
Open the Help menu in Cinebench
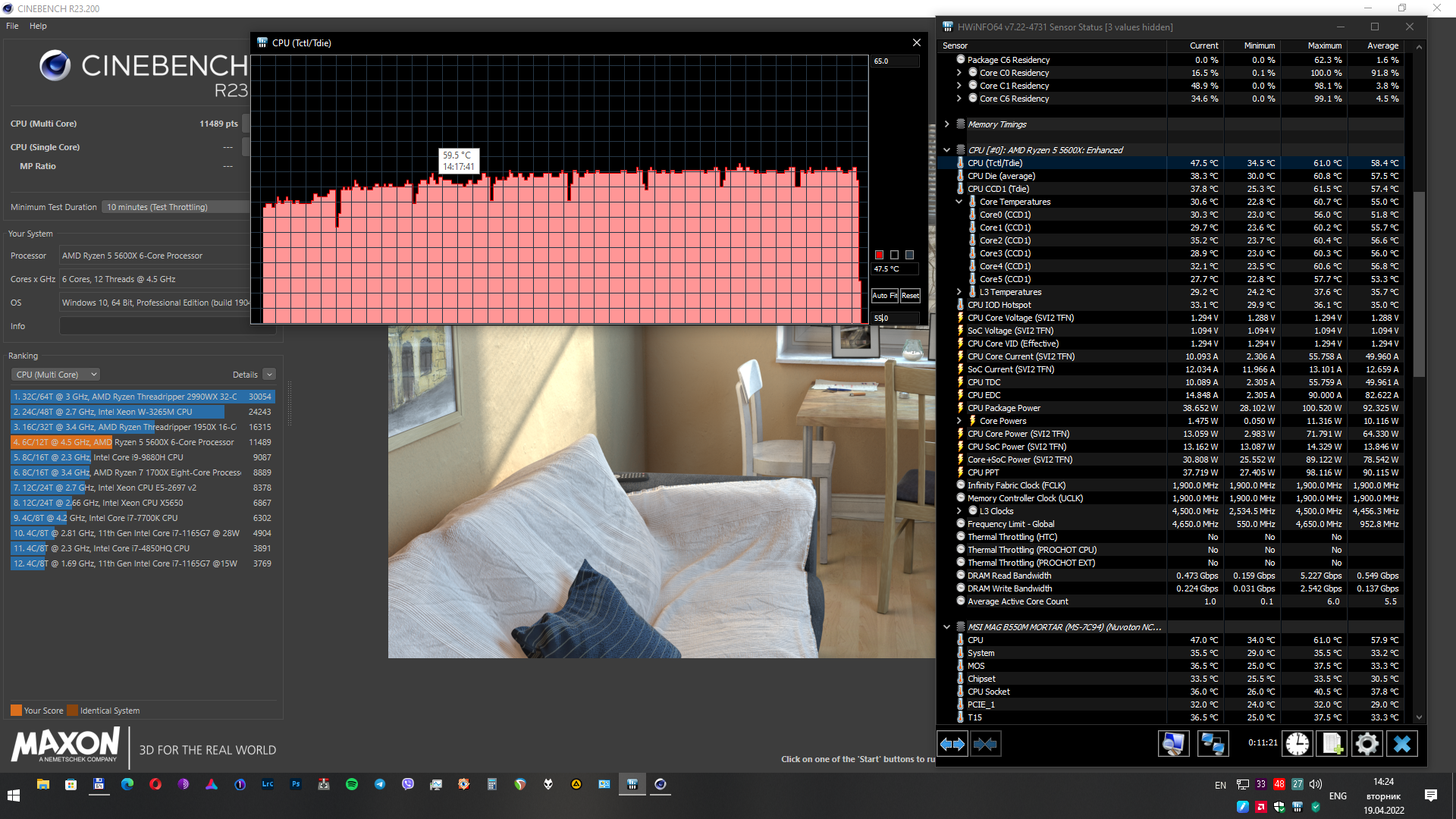38,26
